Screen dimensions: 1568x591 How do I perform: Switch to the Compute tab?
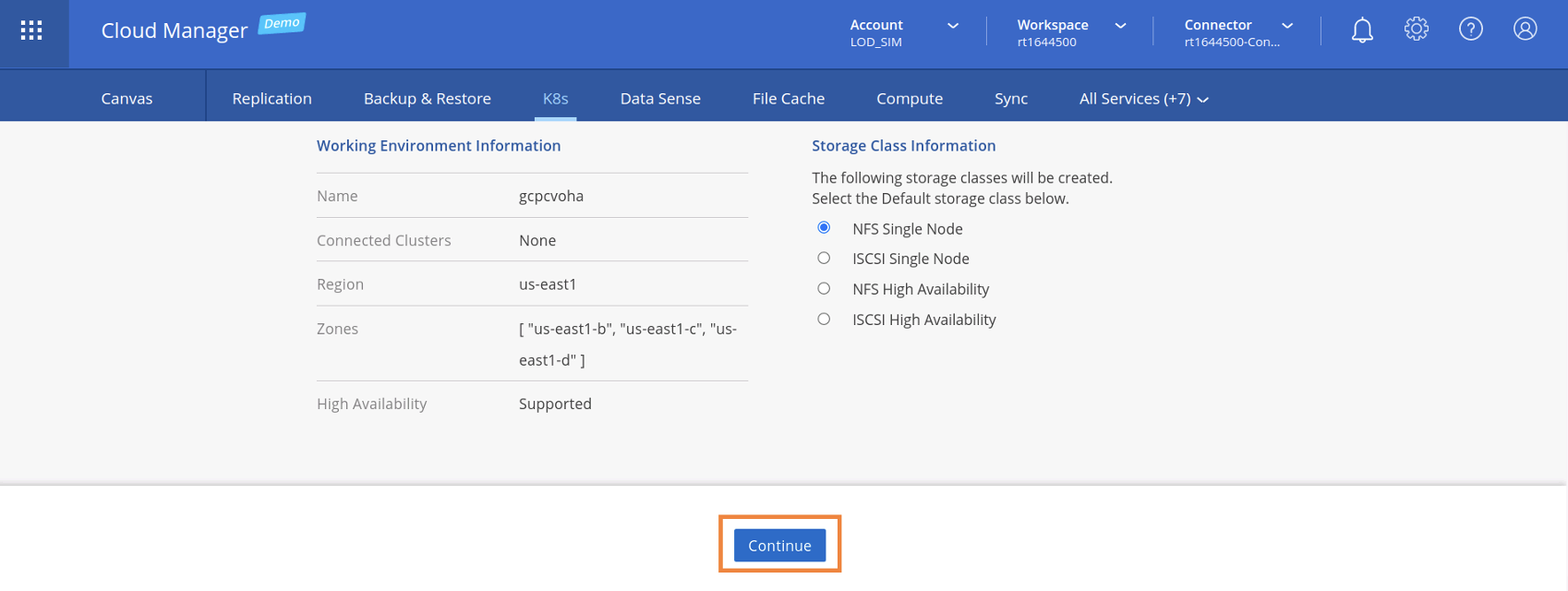click(x=910, y=99)
